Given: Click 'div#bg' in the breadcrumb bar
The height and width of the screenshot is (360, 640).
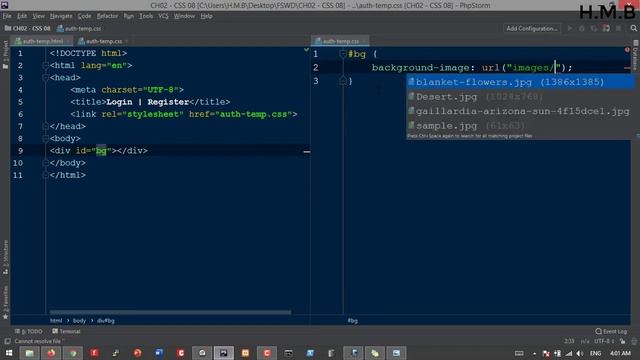Looking at the screenshot, I should click(x=106, y=321).
